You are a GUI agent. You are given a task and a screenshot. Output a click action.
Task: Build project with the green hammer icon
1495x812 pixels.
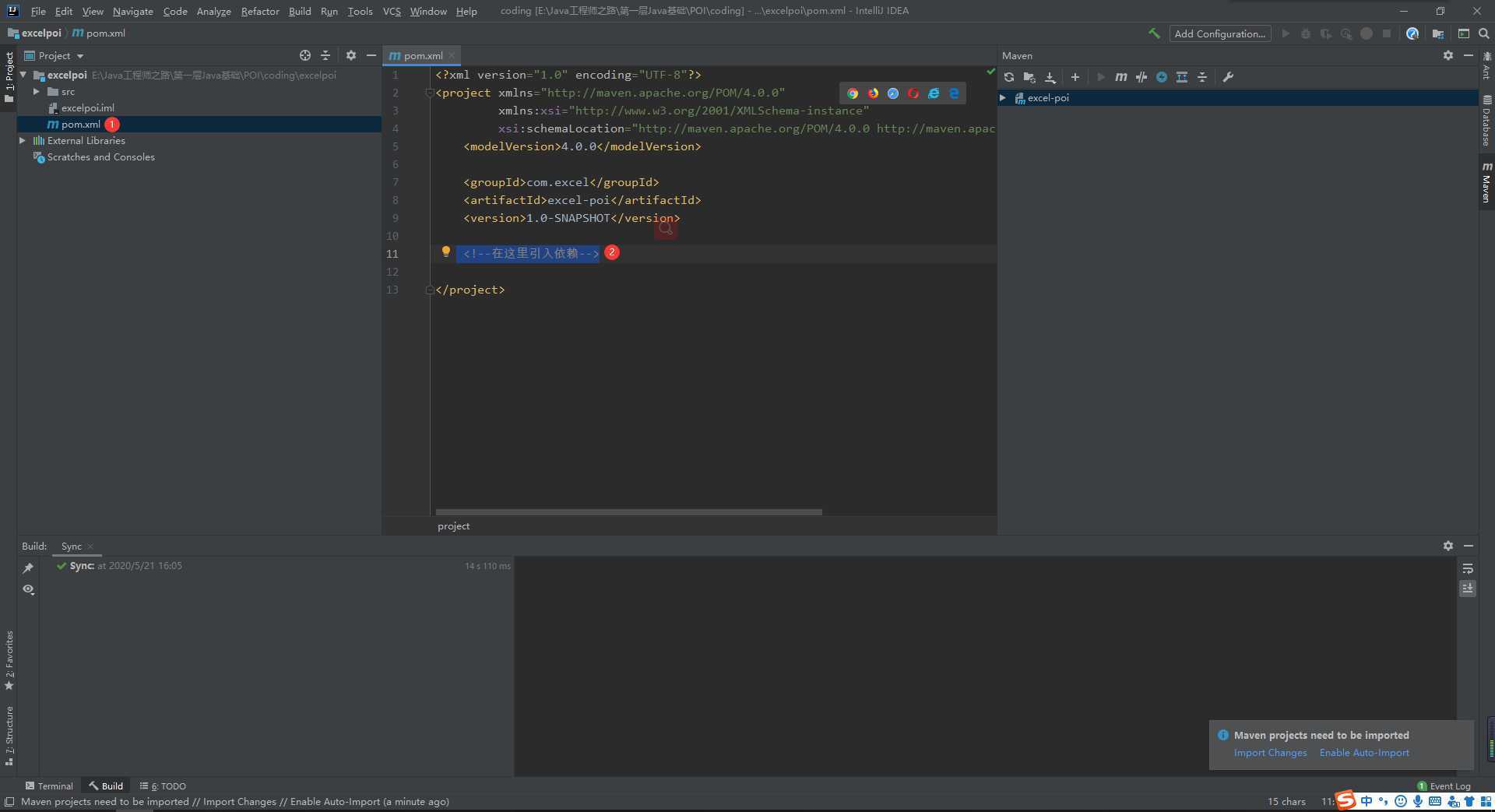click(x=1154, y=33)
